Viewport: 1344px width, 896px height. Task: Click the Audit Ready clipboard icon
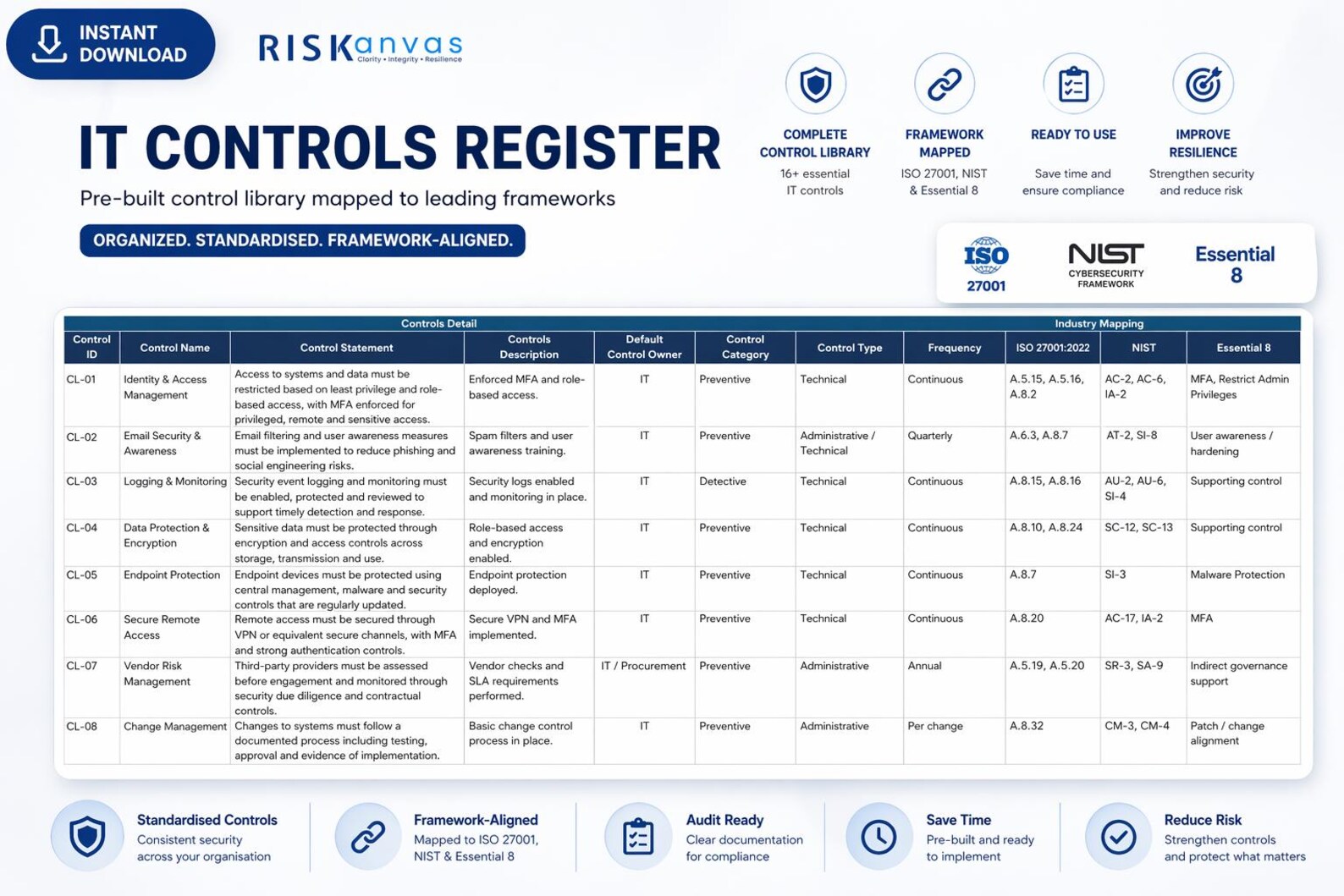click(637, 836)
